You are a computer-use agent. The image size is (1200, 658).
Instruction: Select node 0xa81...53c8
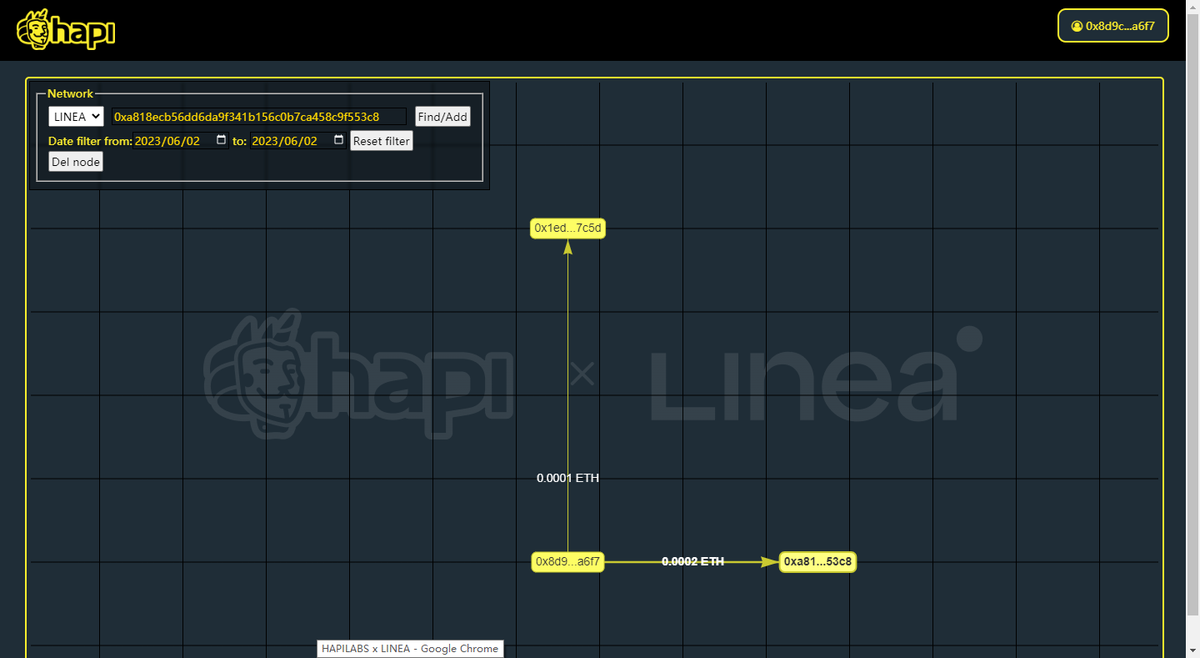click(x=818, y=562)
